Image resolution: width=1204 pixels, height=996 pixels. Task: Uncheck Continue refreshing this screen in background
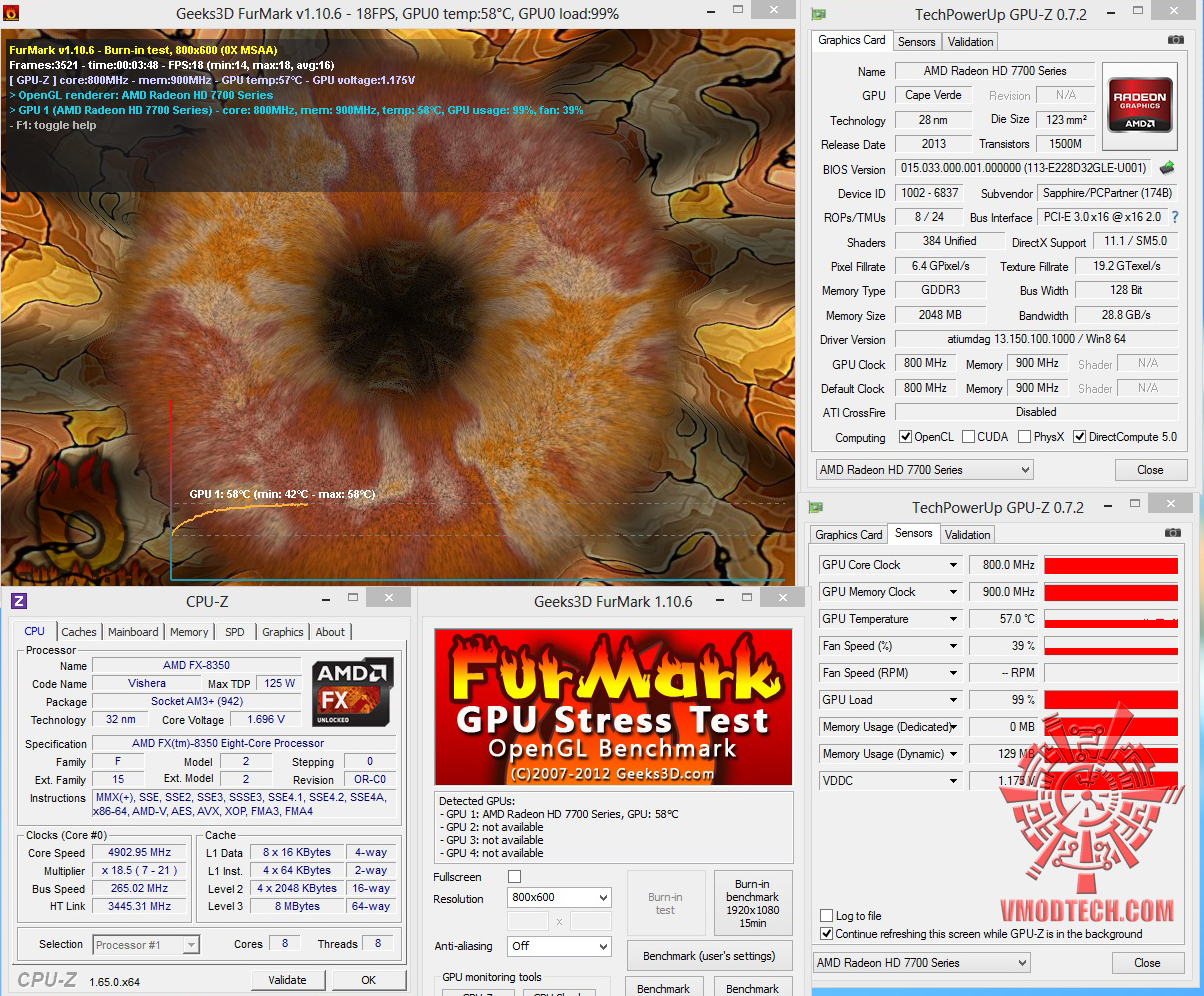click(x=826, y=934)
